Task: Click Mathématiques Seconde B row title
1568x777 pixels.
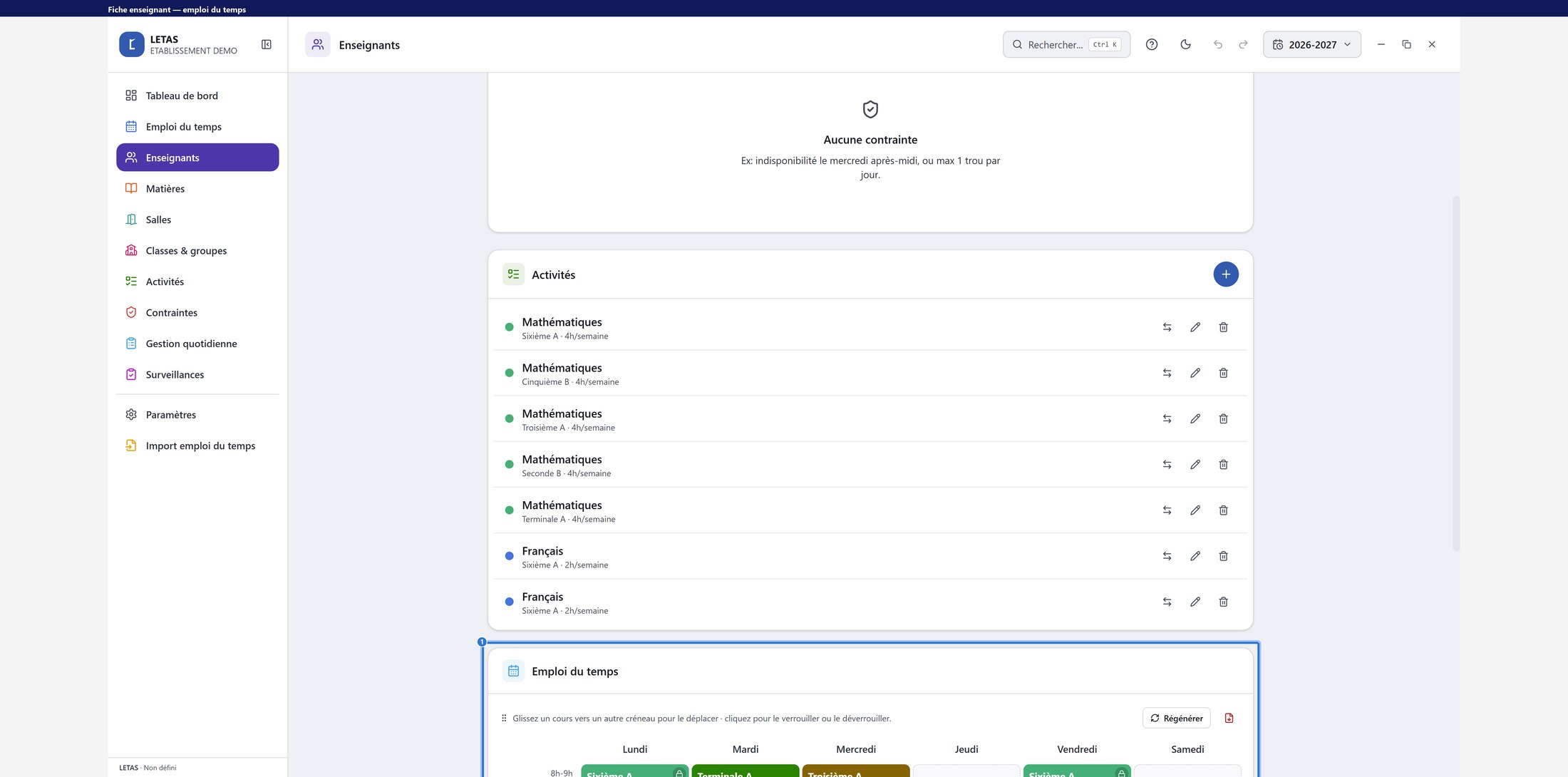Action: (x=562, y=460)
